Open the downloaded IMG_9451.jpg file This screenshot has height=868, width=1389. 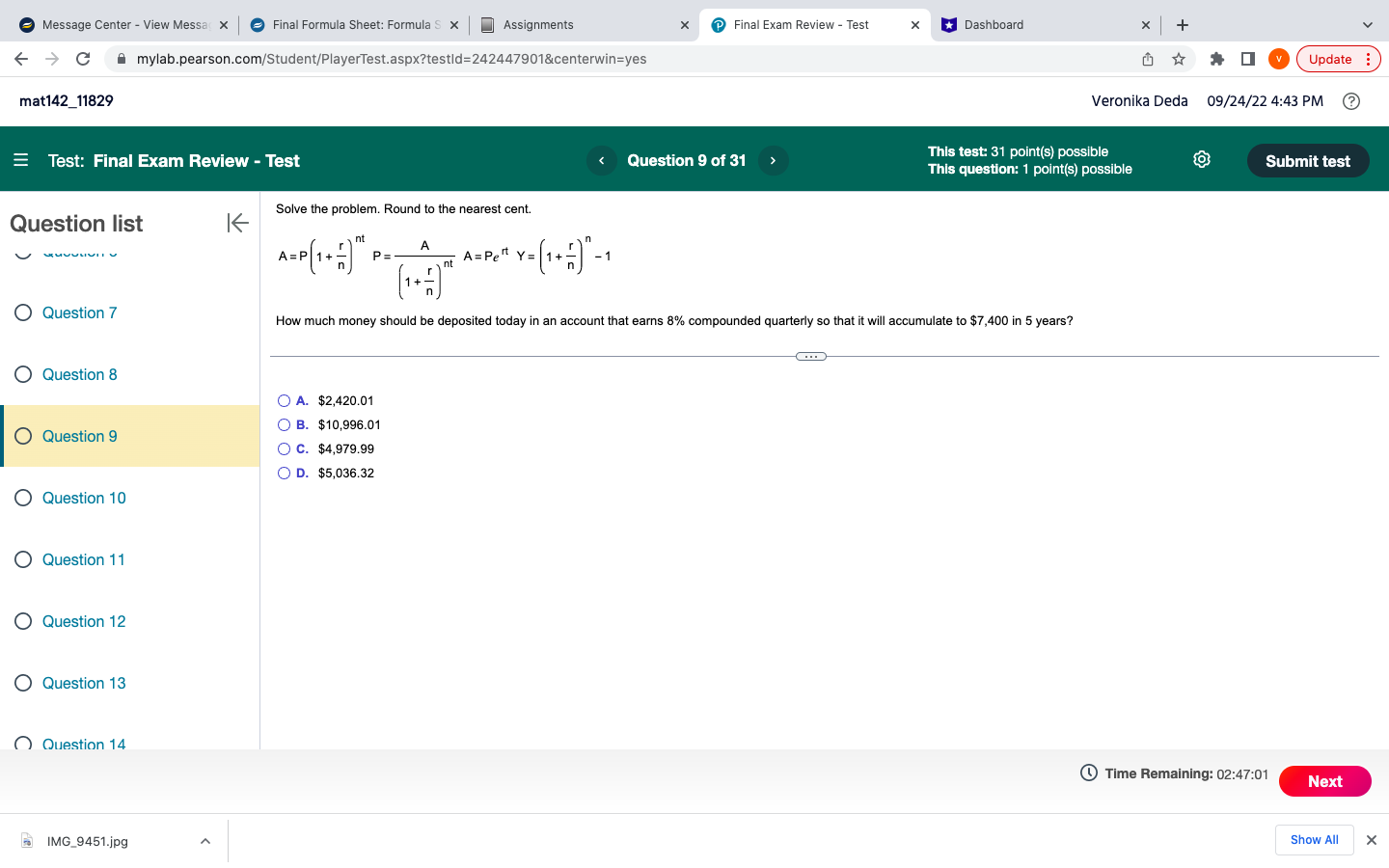[x=87, y=841]
